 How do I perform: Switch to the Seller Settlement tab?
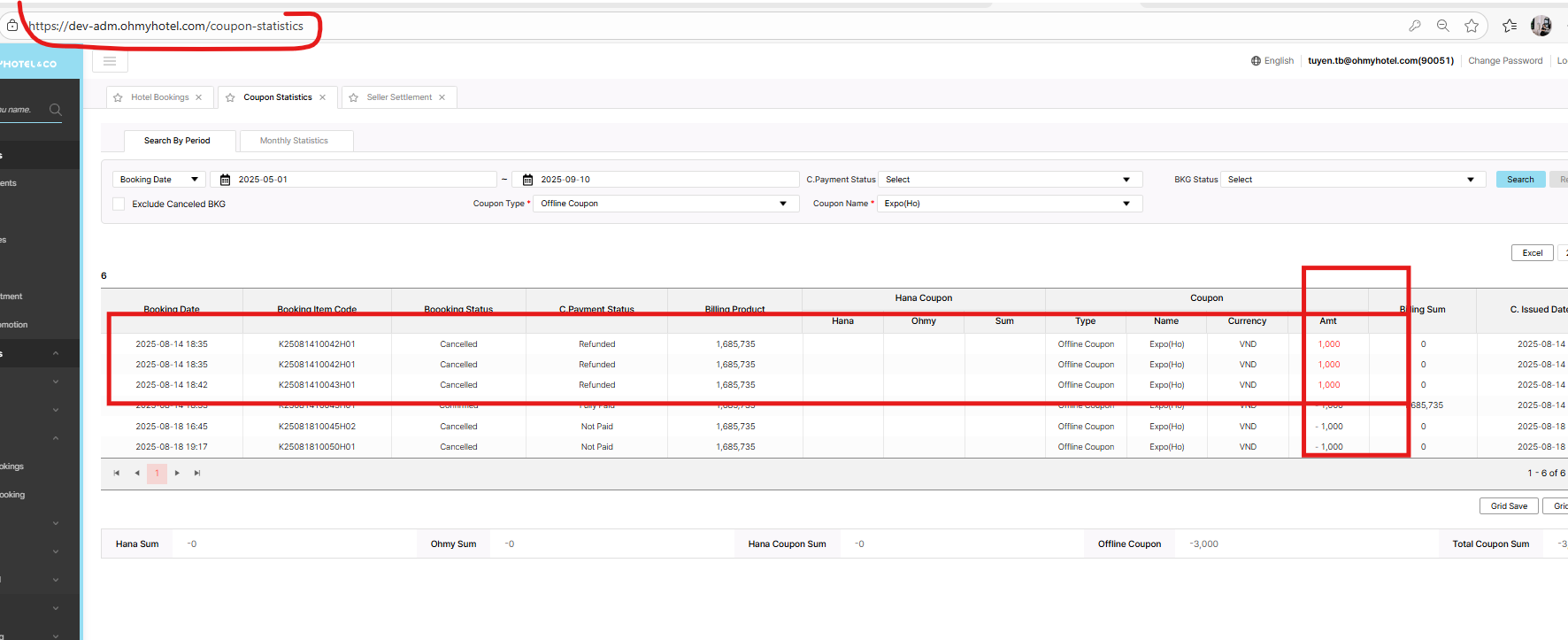point(399,97)
